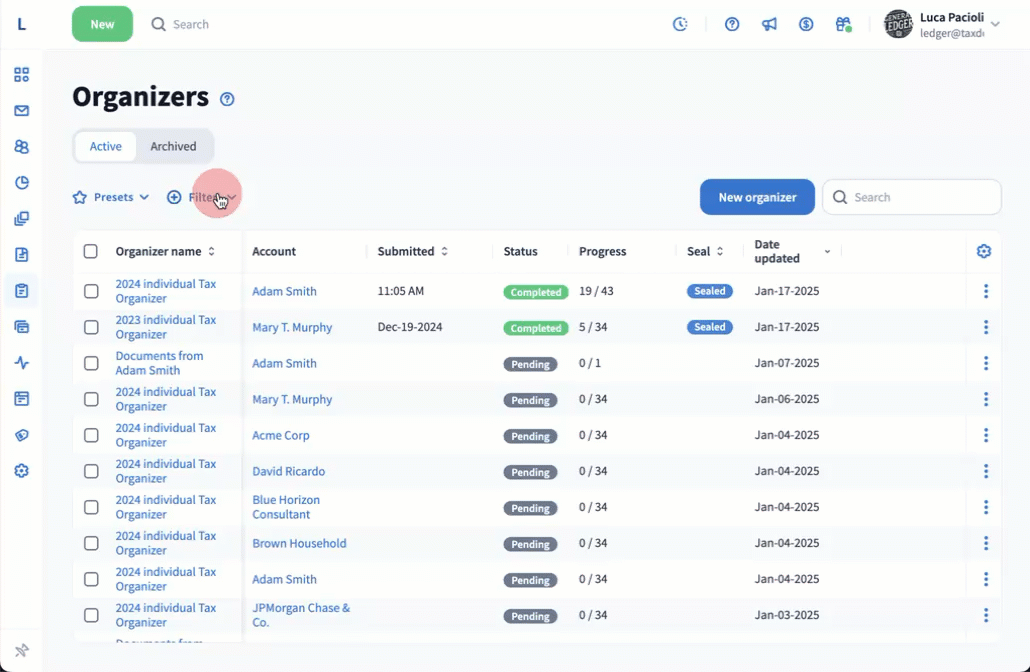Toggle the select-all organizers checkbox
Screen dimensions: 1030x672
tap(91, 251)
